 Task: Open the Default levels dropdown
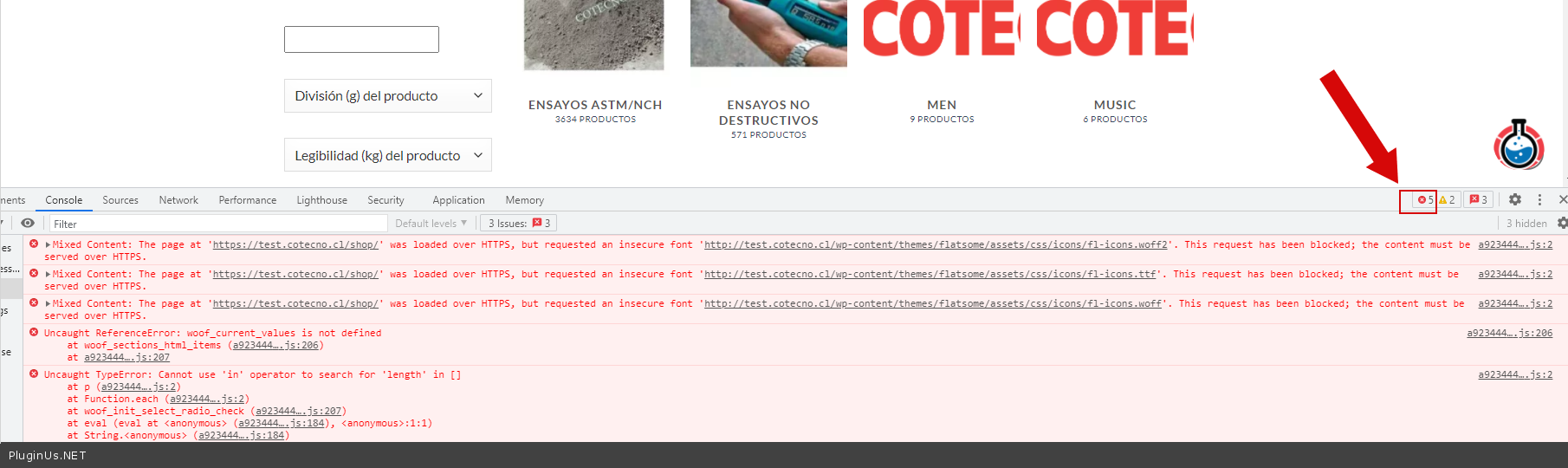point(431,224)
